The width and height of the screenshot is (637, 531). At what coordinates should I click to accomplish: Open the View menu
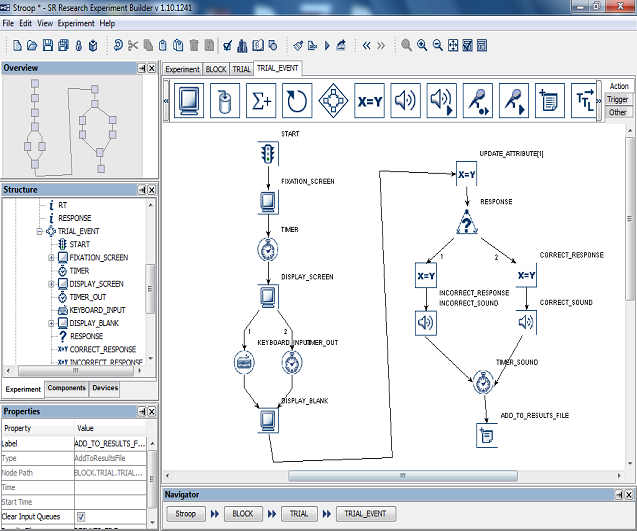point(45,23)
